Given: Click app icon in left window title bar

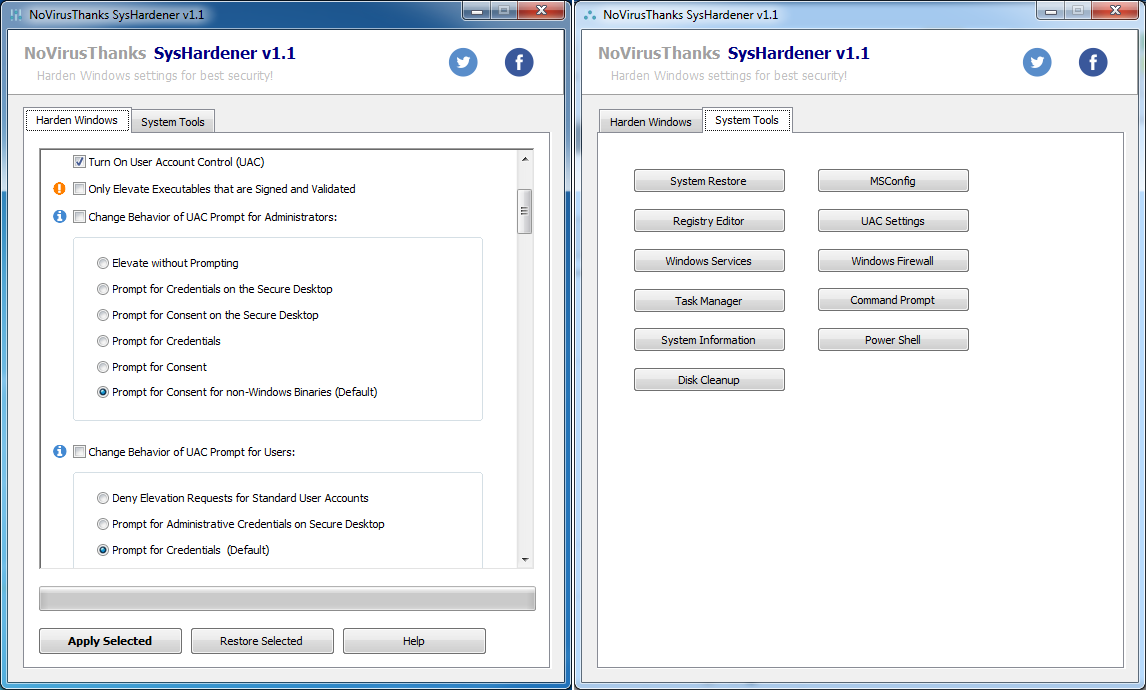Looking at the screenshot, I should coord(16,15).
